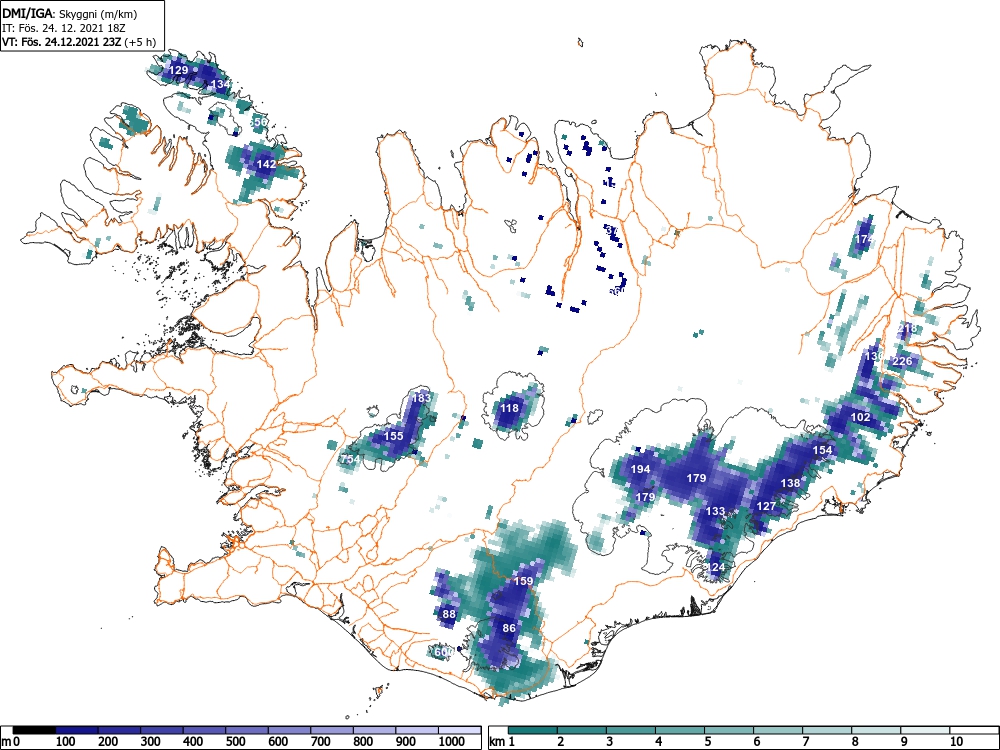This screenshot has width=1000, height=750.
Task: Click the 154 visibility label
Action: [823, 450]
